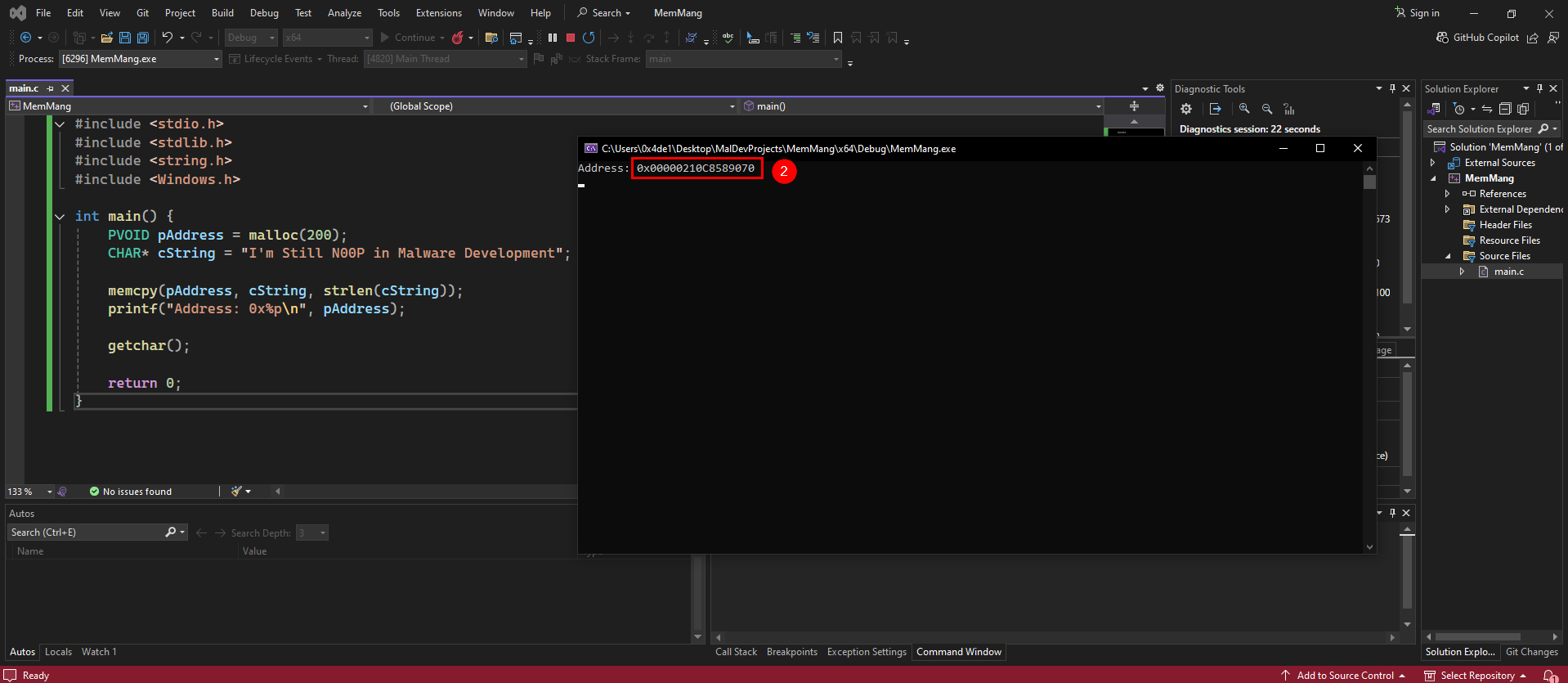Open the Process dropdown
Screen dimensions: 1568x683
pos(217,59)
